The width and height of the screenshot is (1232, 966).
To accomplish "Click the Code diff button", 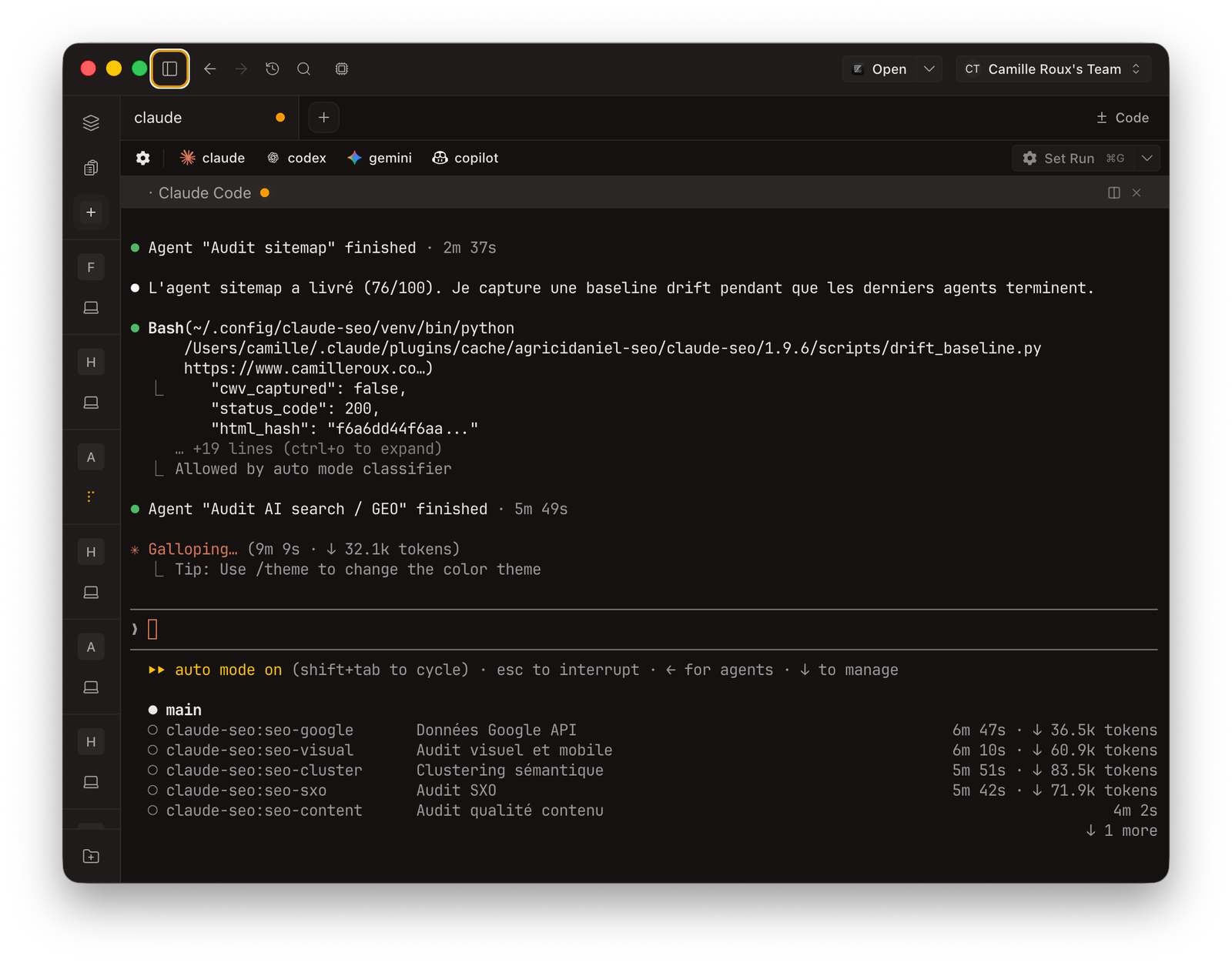I will 1122,118.
